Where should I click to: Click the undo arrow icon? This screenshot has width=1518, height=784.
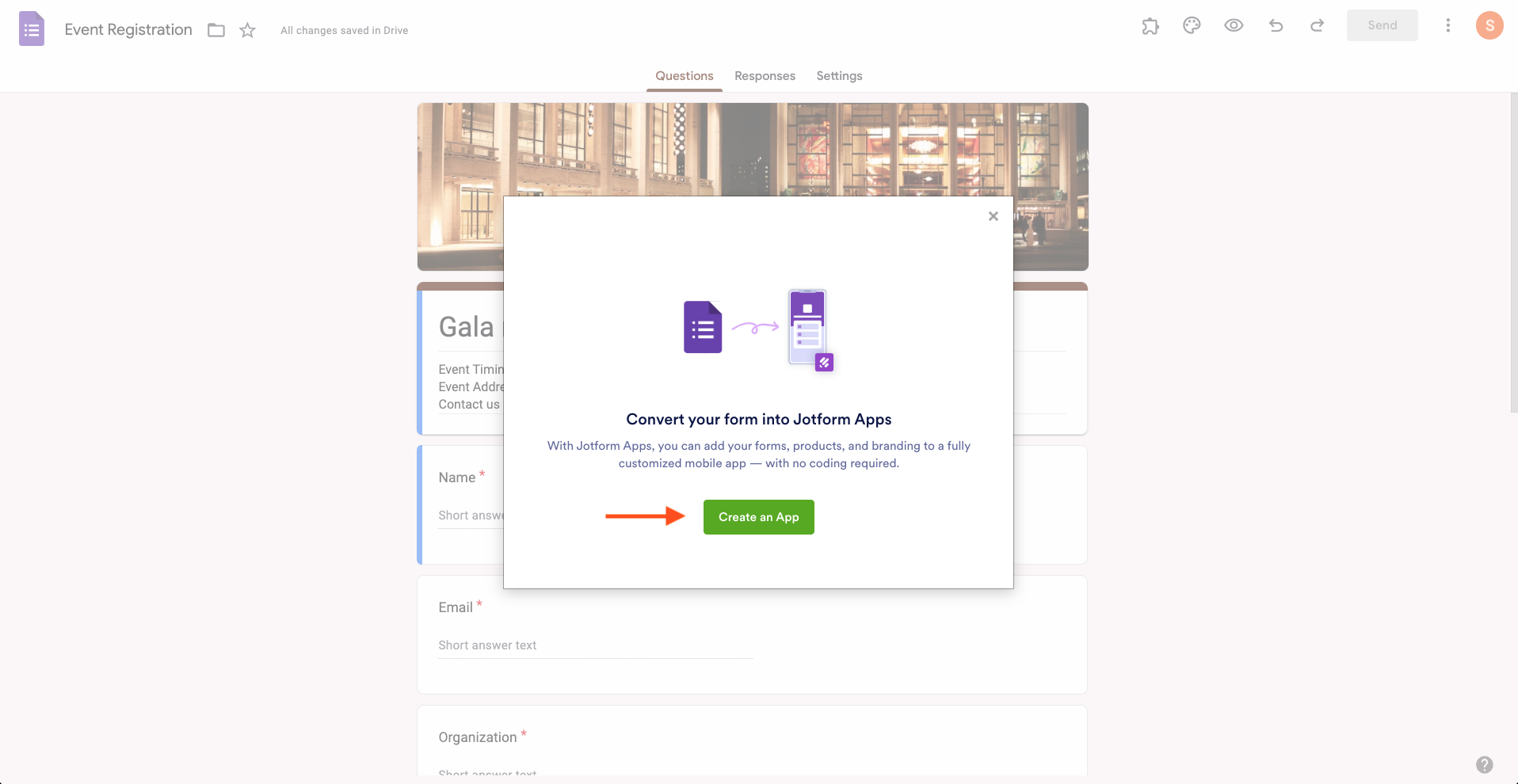[1276, 25]
